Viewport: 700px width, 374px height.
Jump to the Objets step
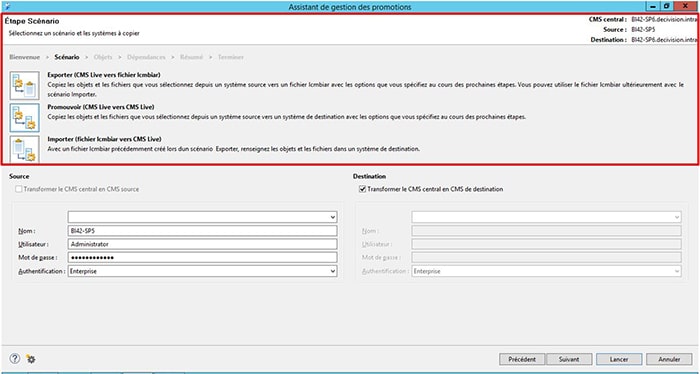[103, 57]
